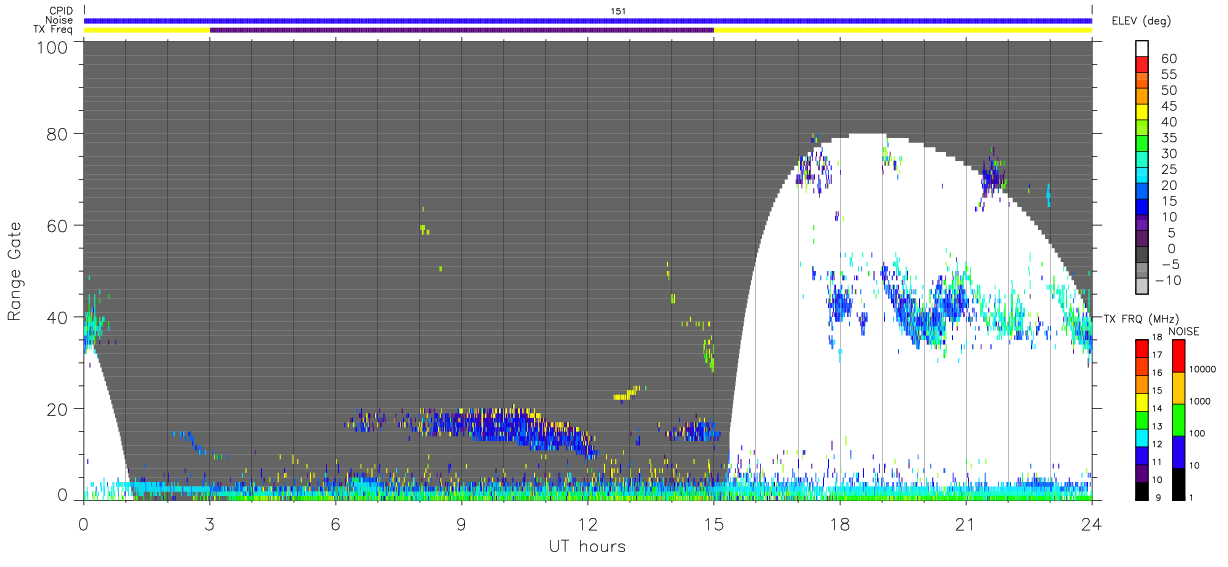
Task: Click elevation colorbar label 30
Action: [1167, 153]
